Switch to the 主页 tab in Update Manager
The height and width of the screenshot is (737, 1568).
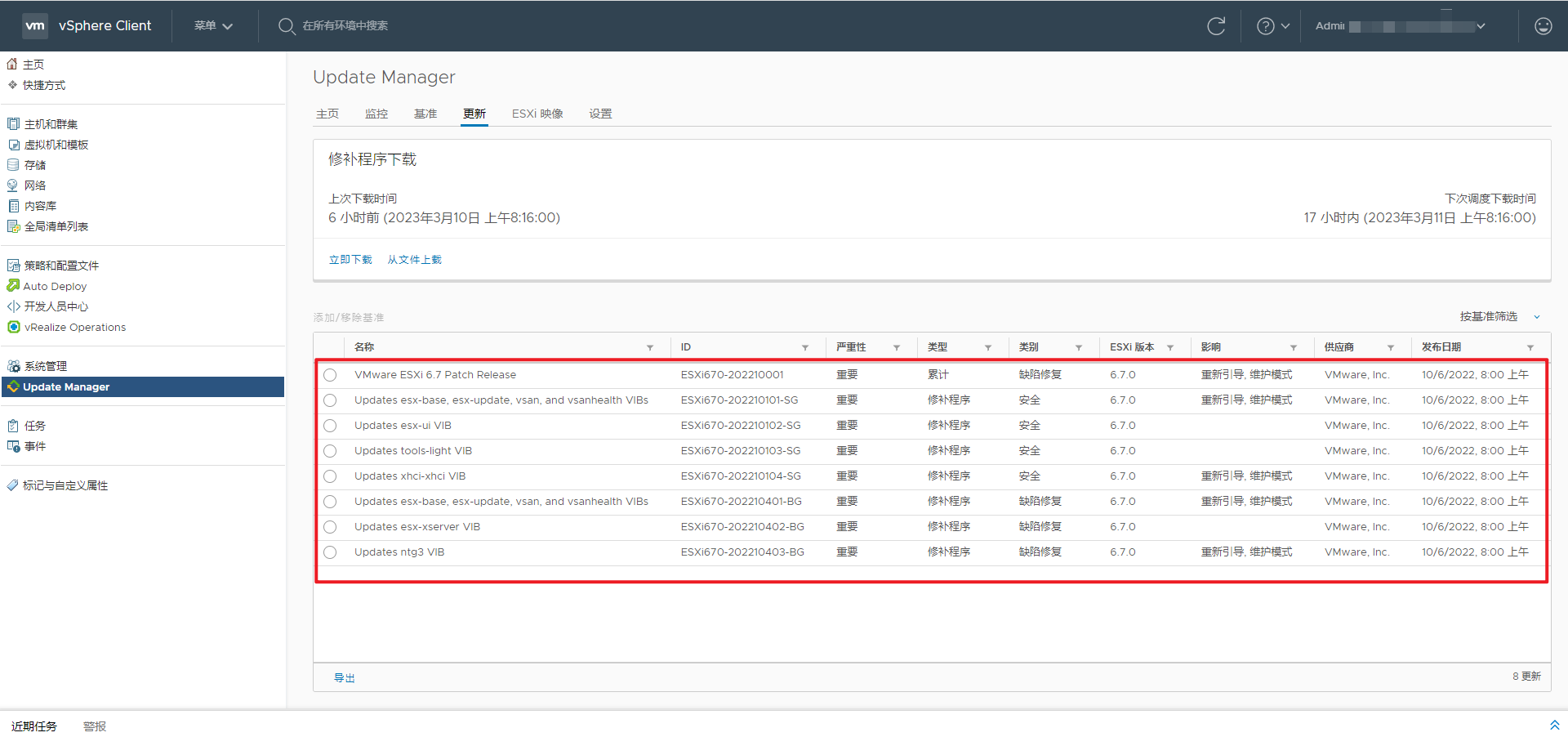coord(327,114)
